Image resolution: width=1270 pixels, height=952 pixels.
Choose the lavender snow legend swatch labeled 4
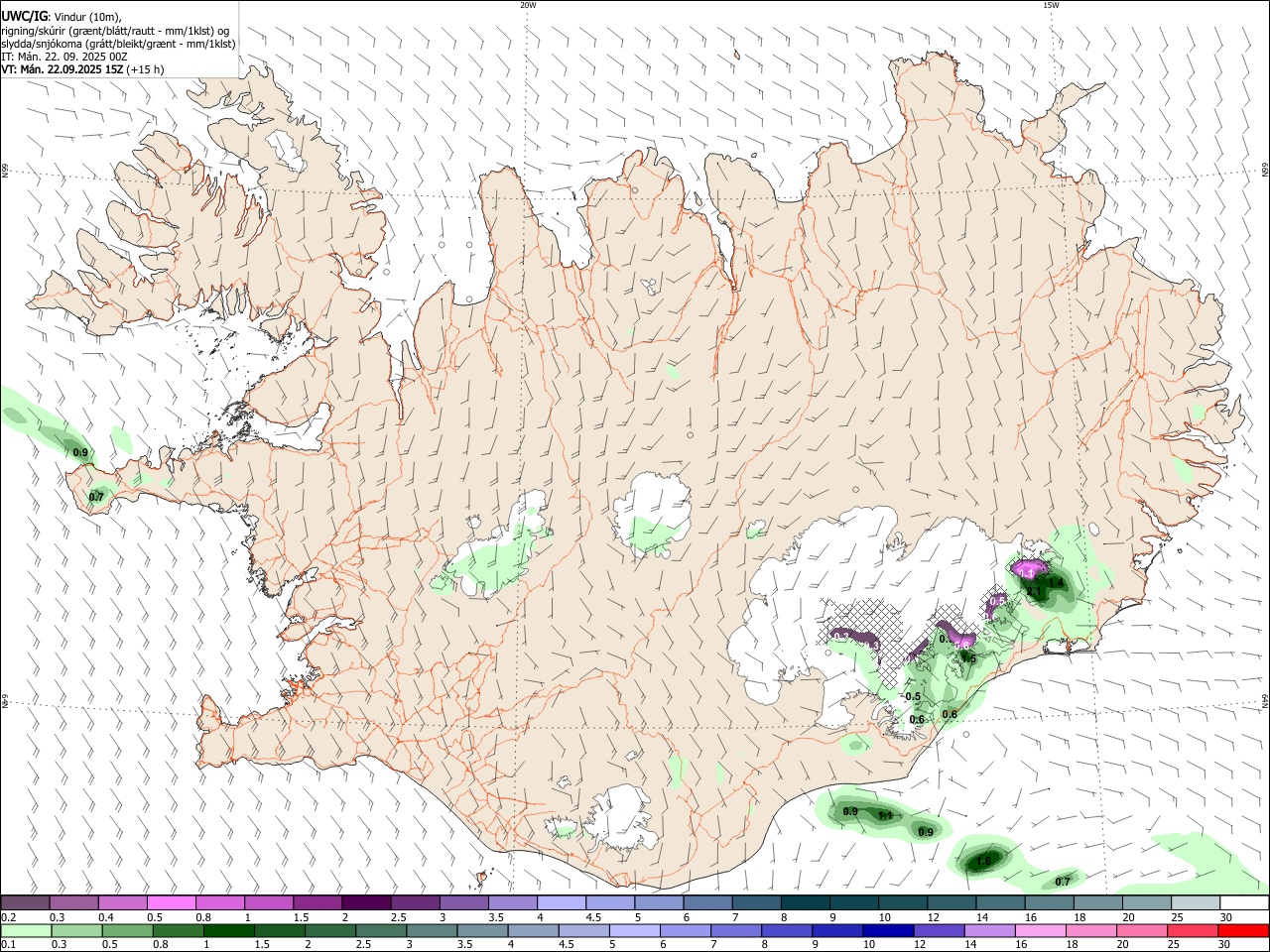tap(561, 902)
